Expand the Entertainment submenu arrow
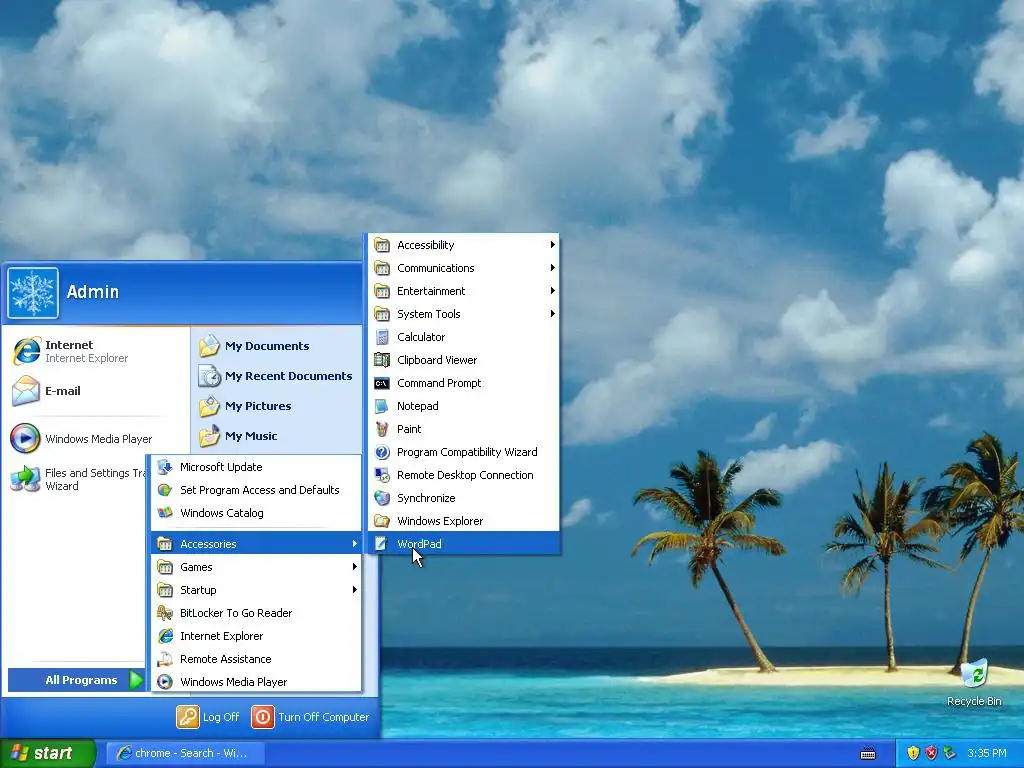 (552, 291)
